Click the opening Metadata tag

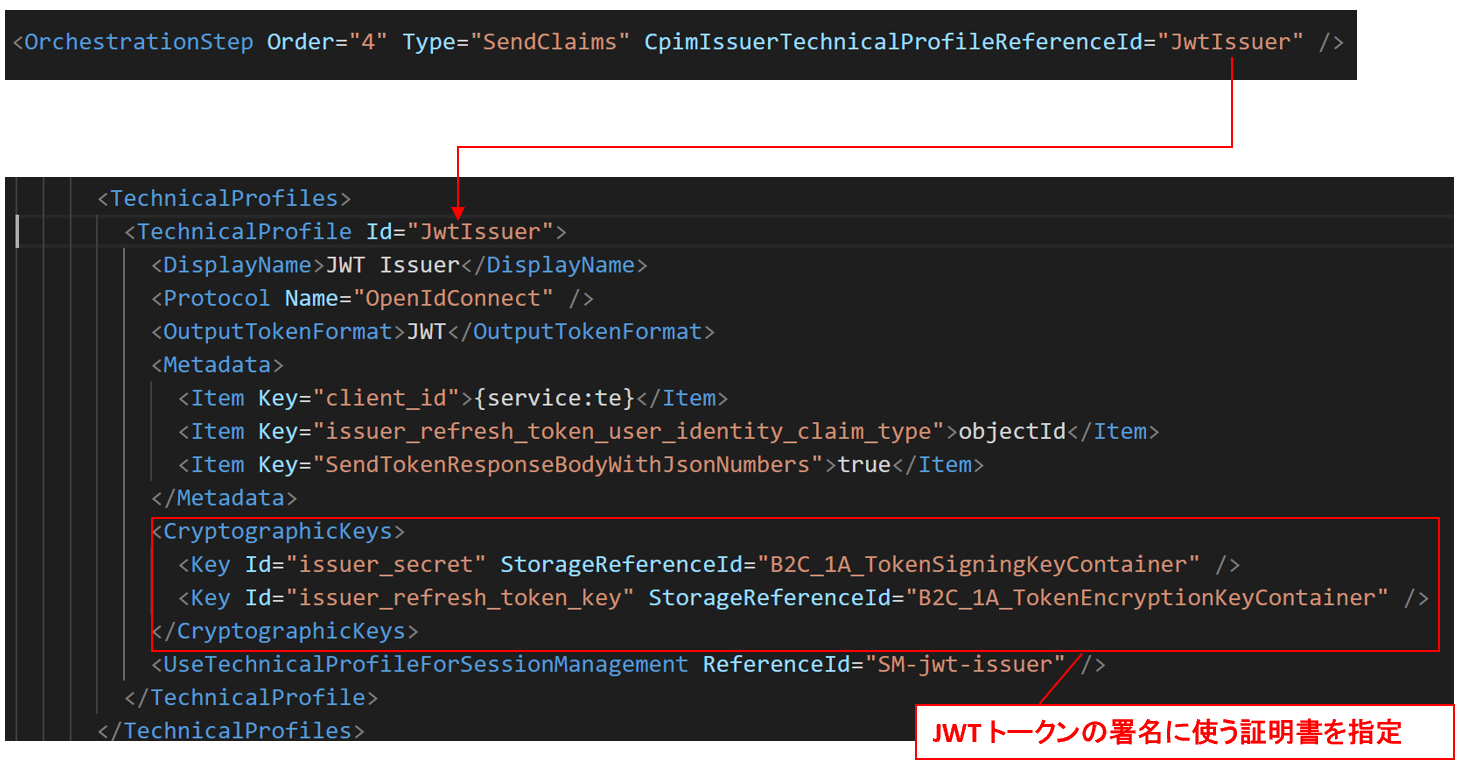point(217,365)
